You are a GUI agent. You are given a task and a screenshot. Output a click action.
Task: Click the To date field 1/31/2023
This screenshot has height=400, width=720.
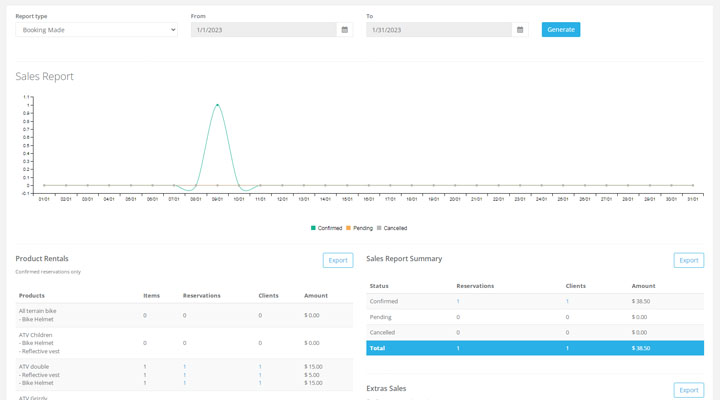coord(439,30)
